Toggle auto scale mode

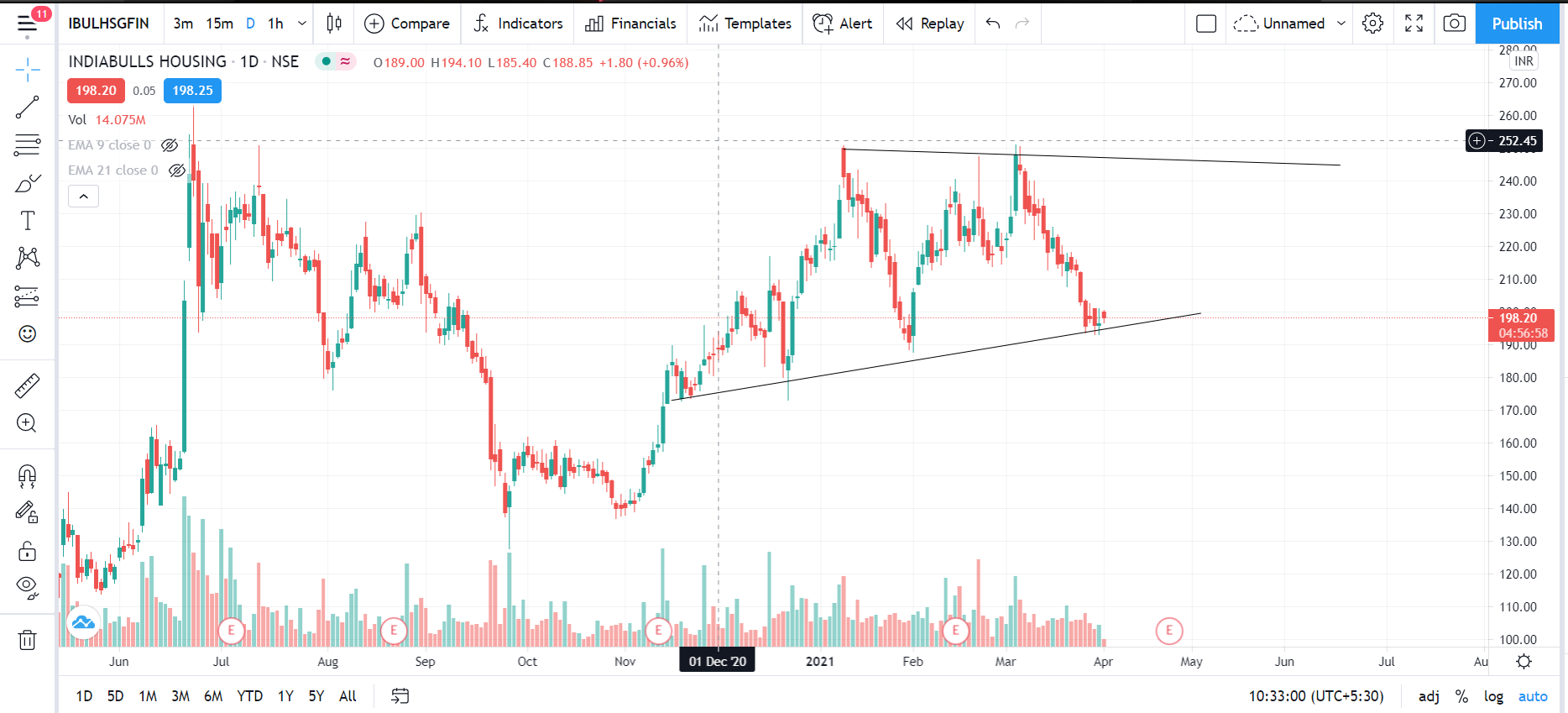click(1533, 696)
